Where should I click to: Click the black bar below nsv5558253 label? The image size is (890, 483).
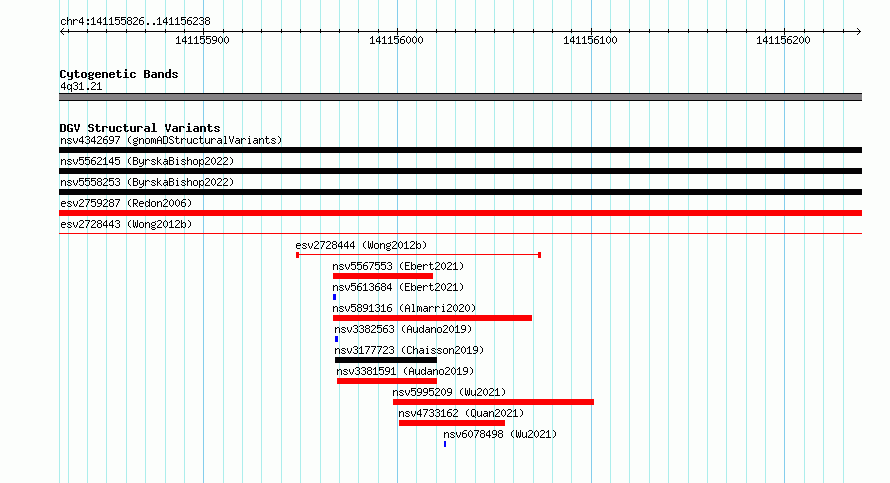pos(460,192)
